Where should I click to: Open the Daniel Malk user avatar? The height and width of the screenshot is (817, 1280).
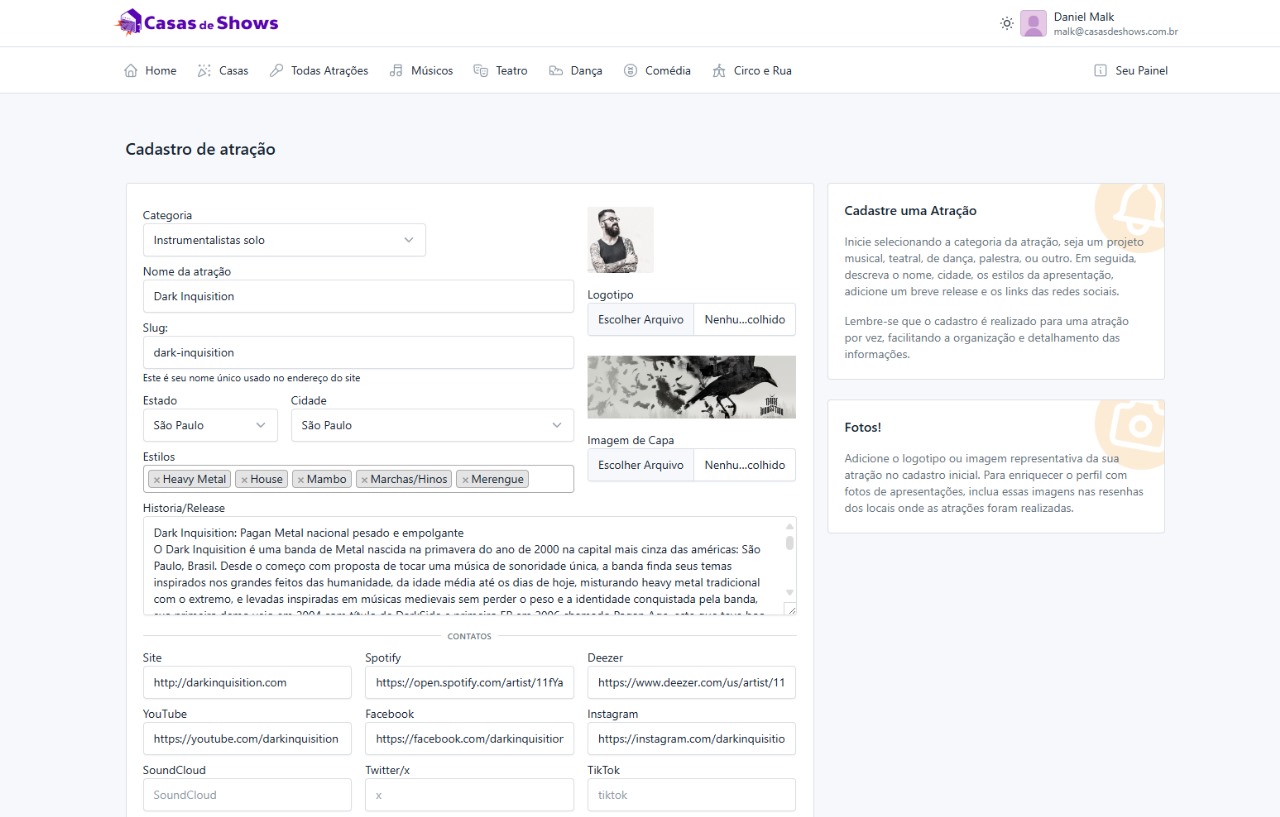coord(1033,23)
